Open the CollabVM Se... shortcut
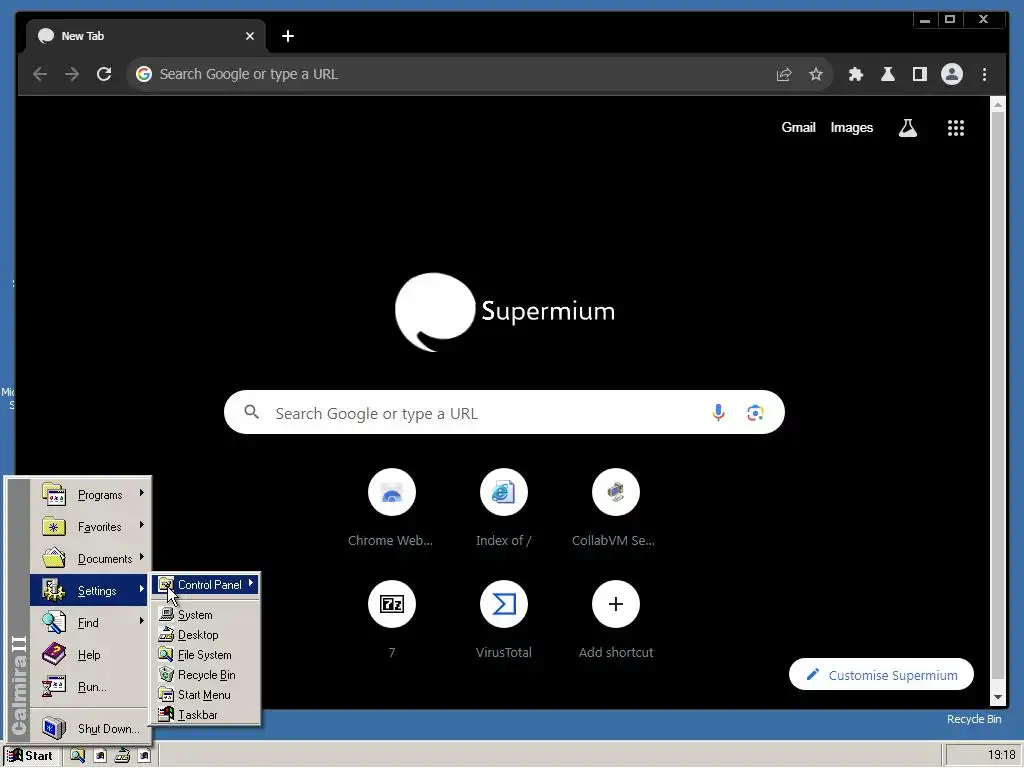1024x768 pixels. pos(615,507)
